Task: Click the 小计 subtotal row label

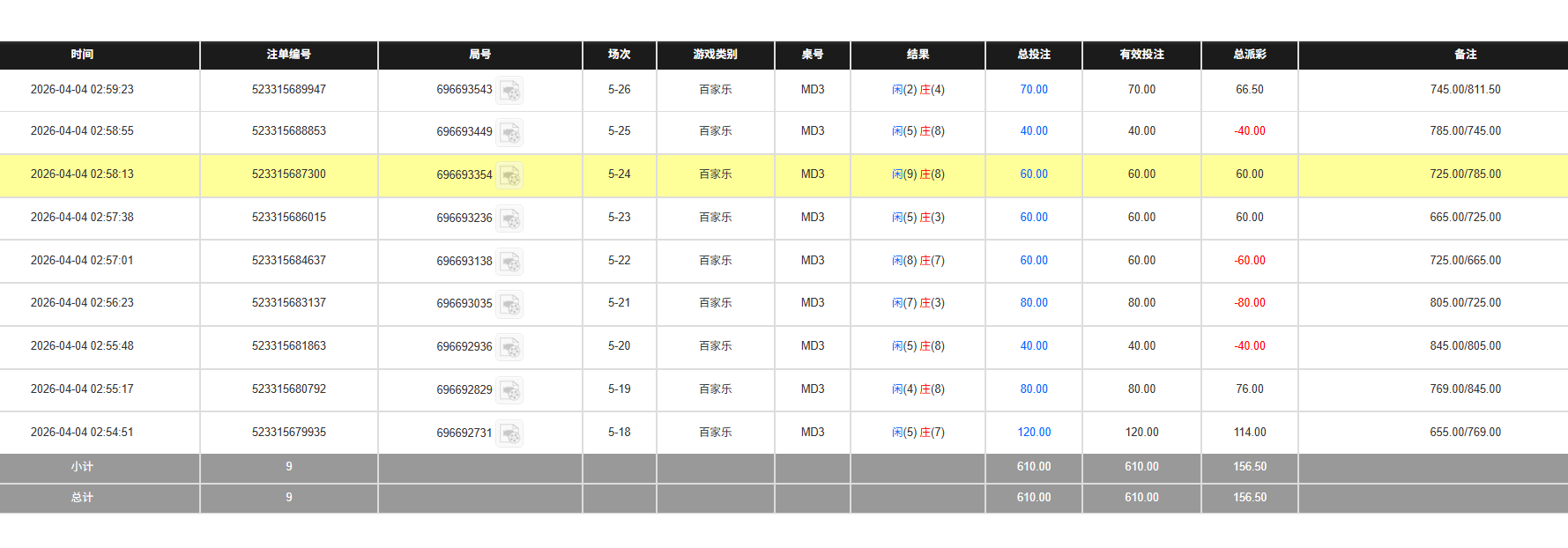Action: 82,467
